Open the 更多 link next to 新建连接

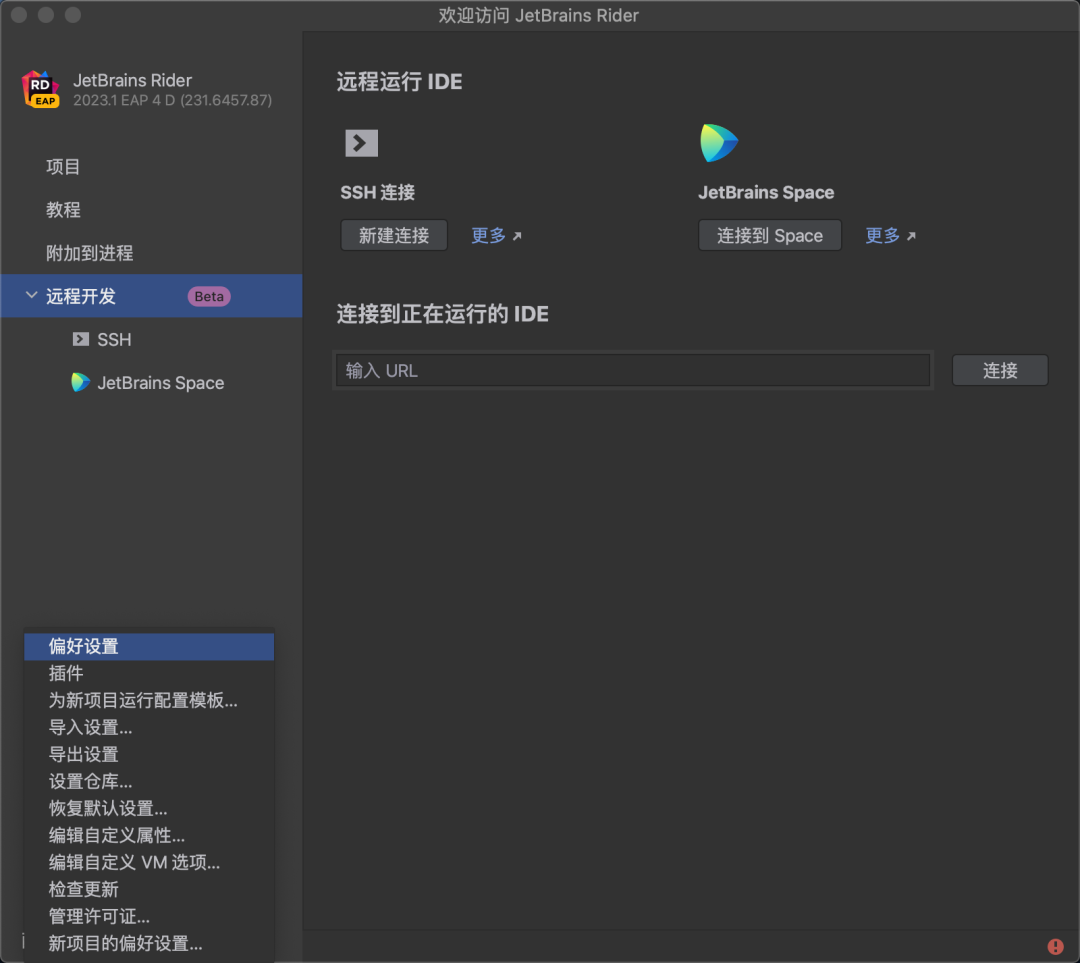[x=496, y=236]
